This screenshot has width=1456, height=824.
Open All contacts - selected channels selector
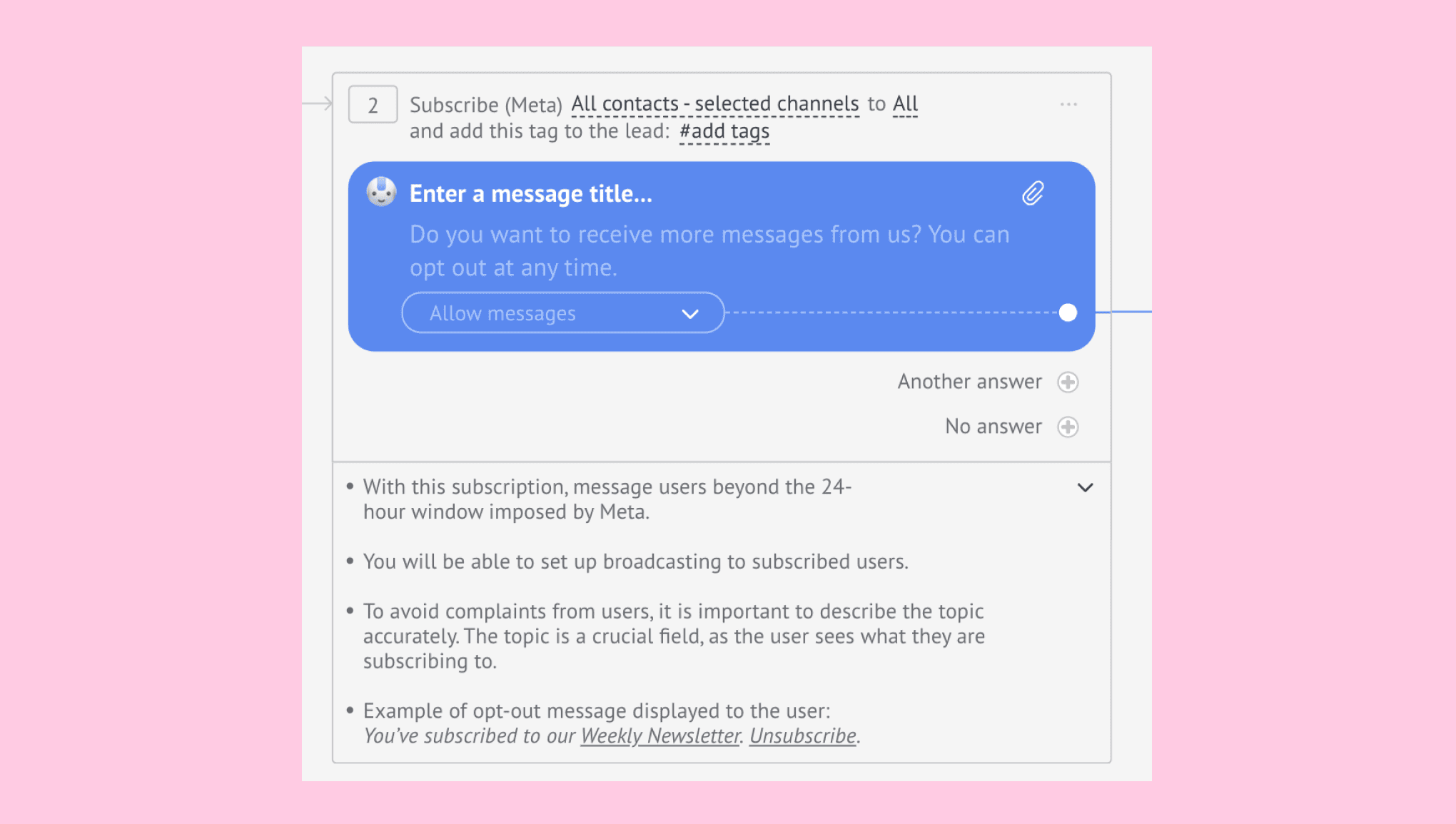pos(715,104)
